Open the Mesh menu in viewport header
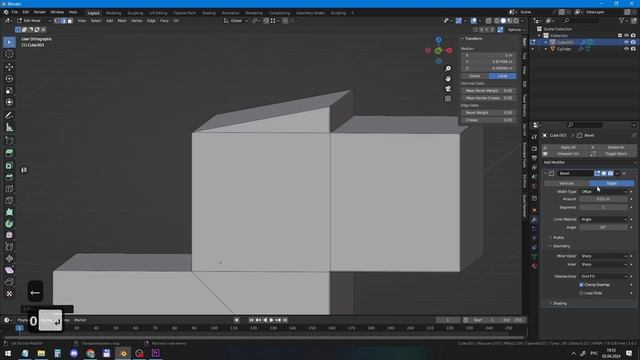 [122, 20]
